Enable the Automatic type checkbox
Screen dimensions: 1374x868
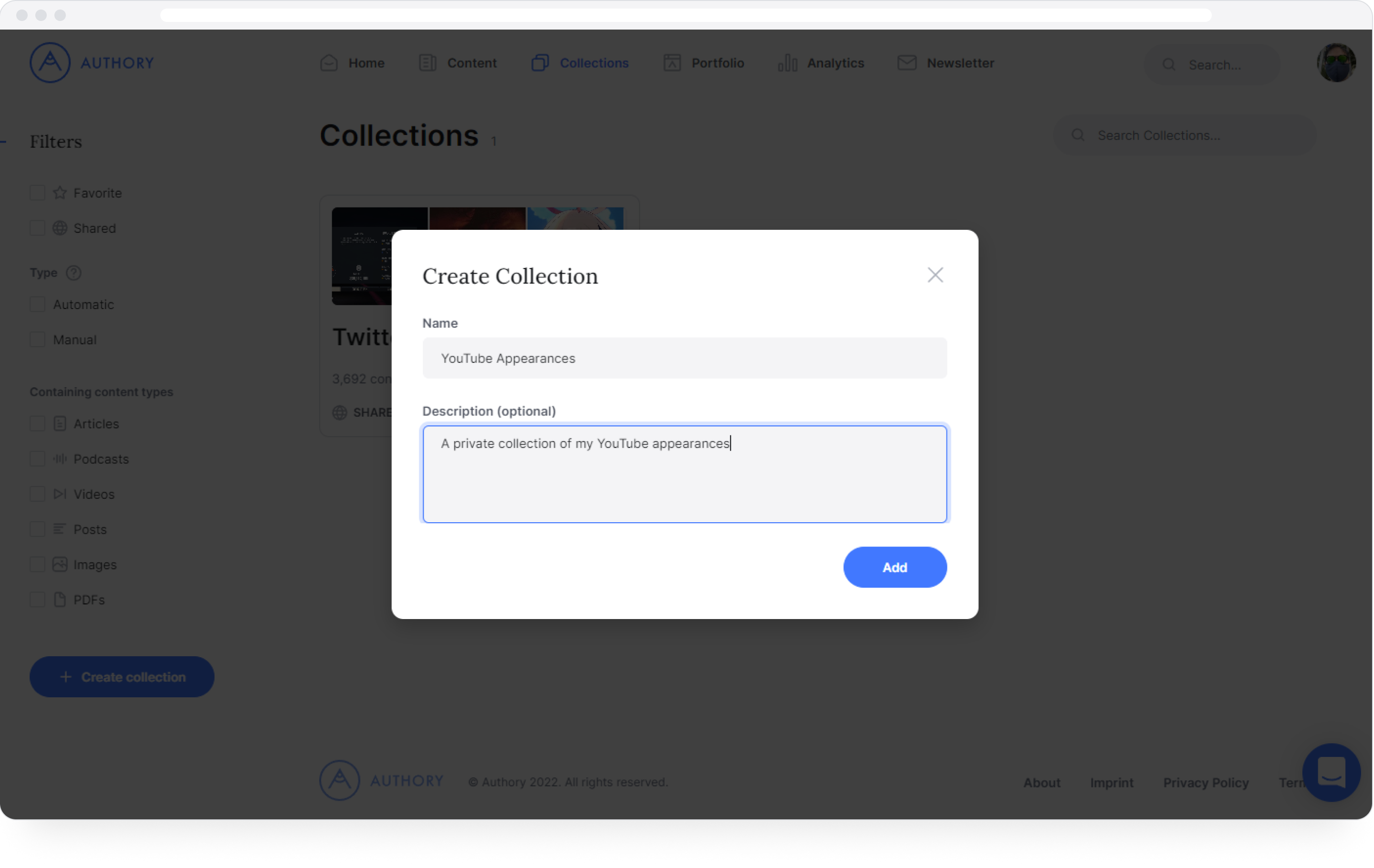coord(38,305)
